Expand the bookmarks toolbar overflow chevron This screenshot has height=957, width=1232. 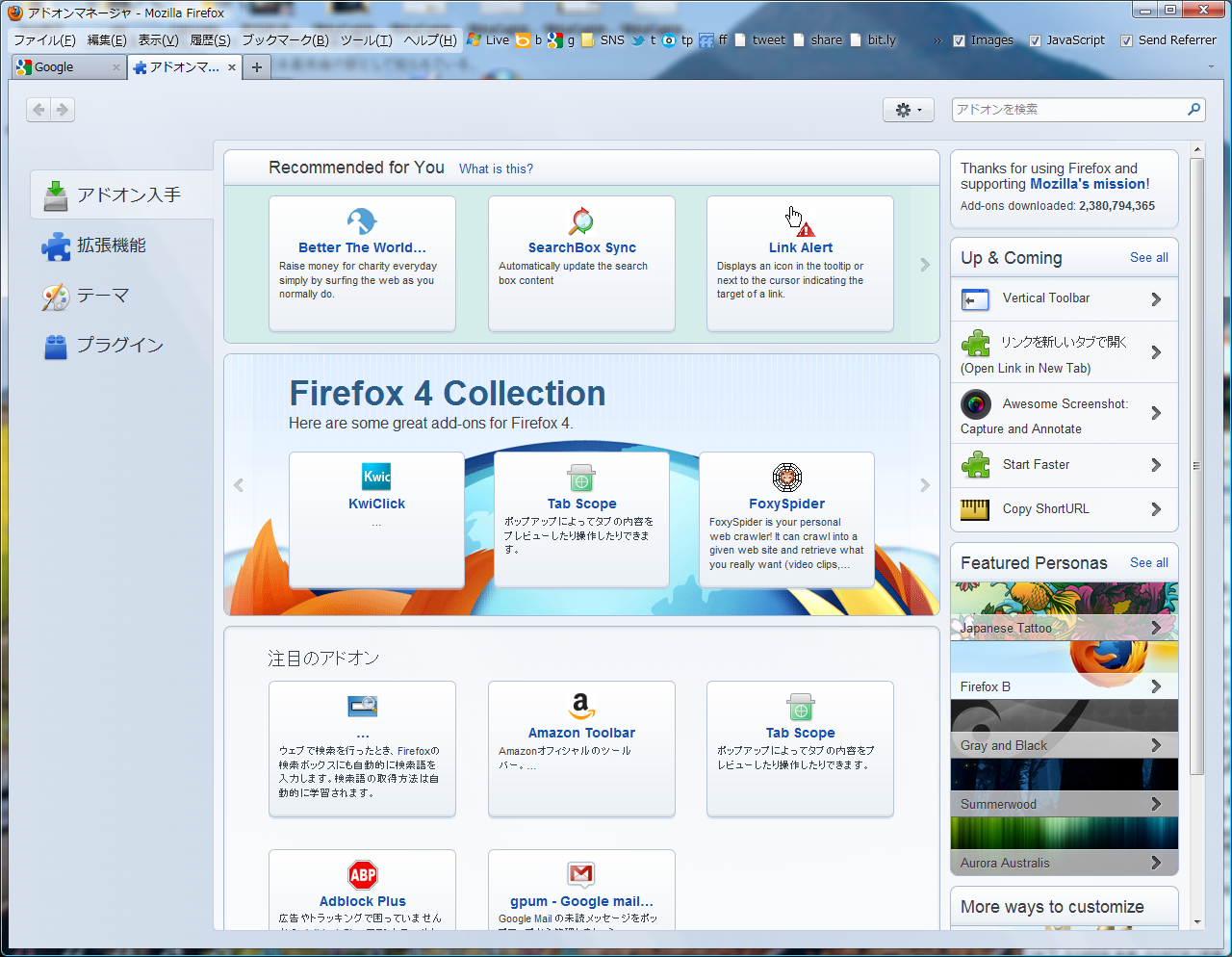click(937, 40)
